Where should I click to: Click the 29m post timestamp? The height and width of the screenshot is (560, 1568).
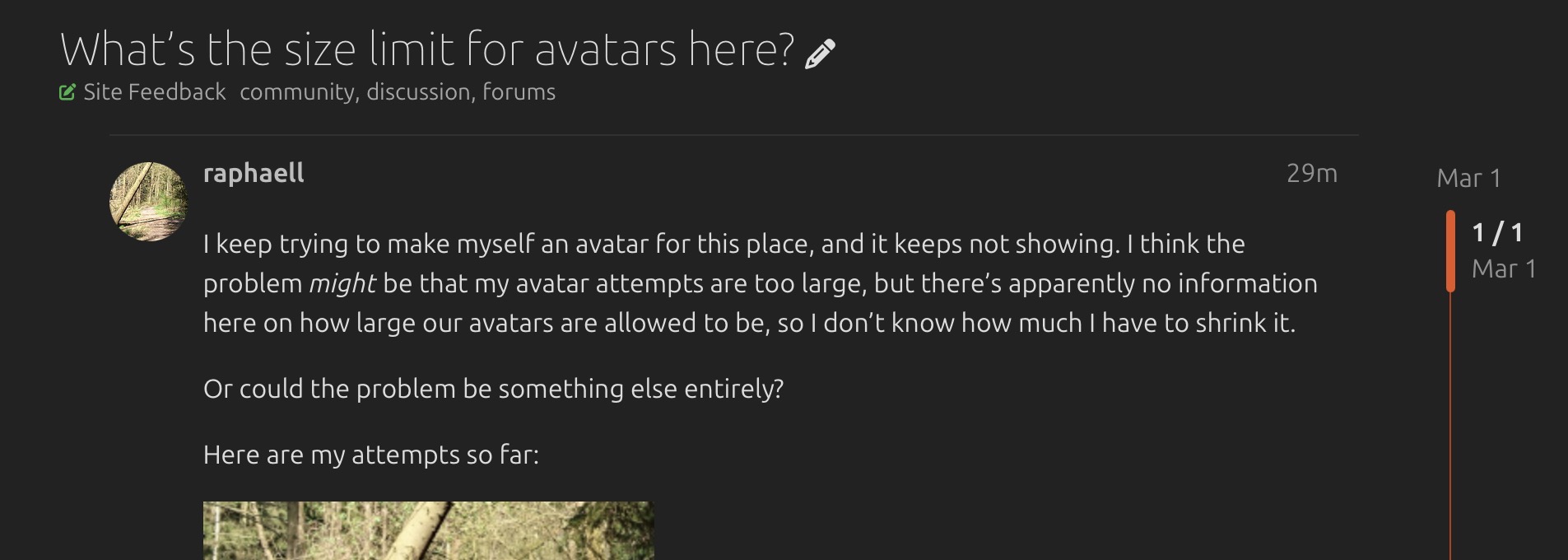click(x=1311, y=173)
